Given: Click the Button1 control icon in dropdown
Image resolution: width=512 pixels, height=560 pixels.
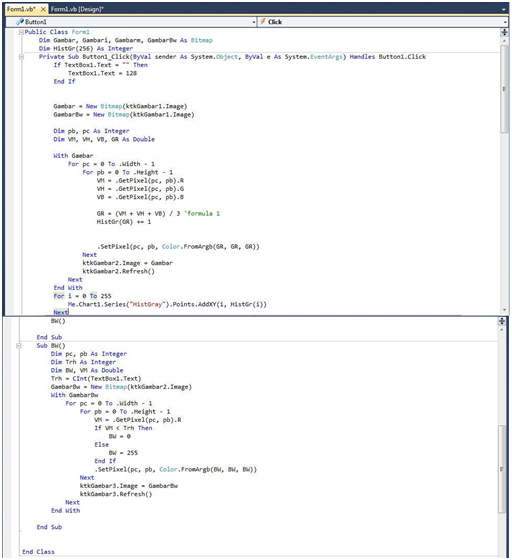Looking at the screenshot, I should pos(20,22).
